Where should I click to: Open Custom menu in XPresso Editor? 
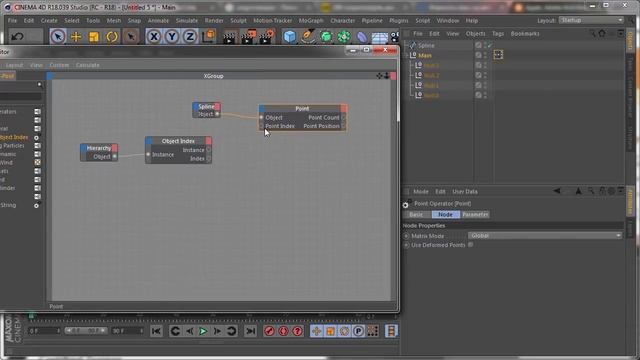point(59,65)
